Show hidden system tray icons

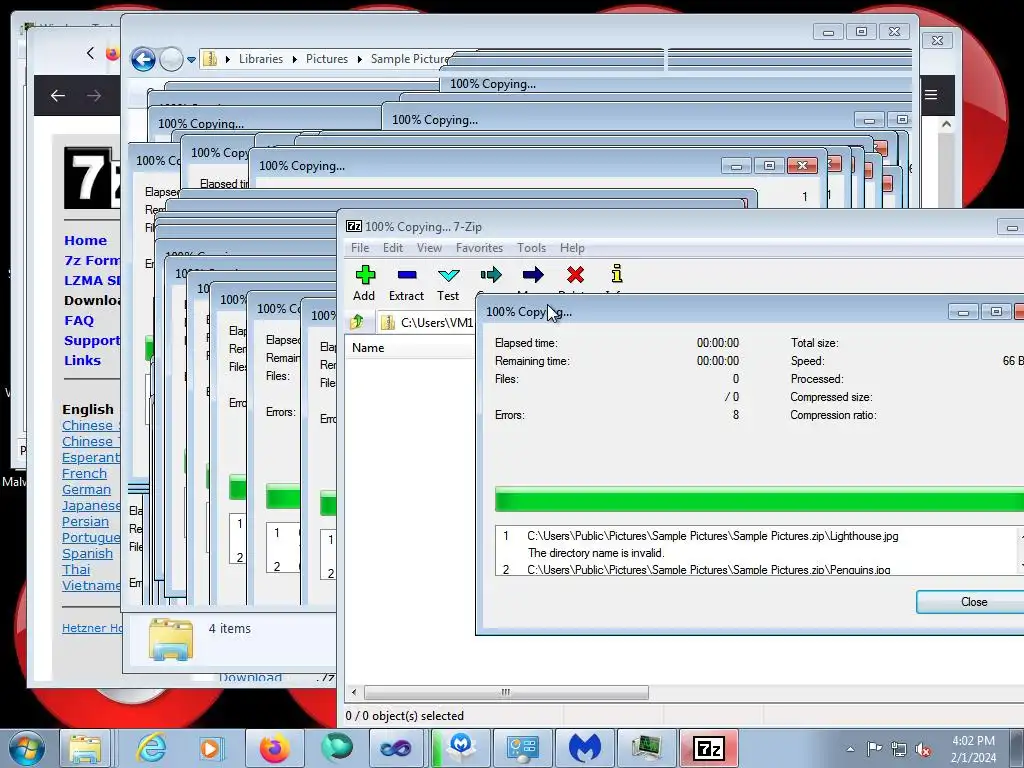[850, 749]
